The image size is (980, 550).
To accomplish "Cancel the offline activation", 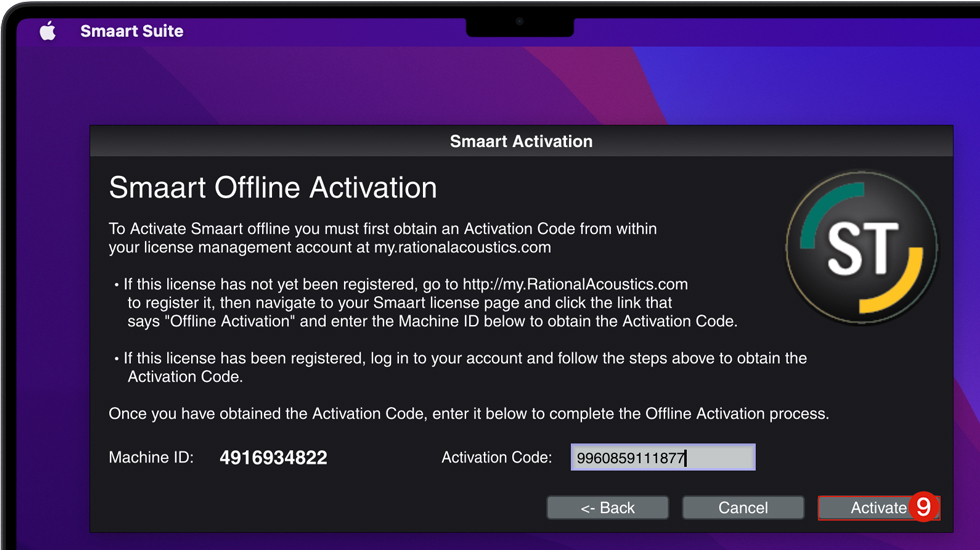I will [742, 508].
